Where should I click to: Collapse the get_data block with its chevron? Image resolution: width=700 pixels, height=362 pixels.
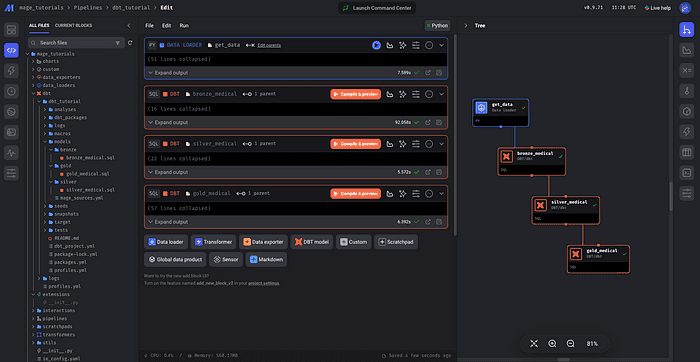click(442, 45)
